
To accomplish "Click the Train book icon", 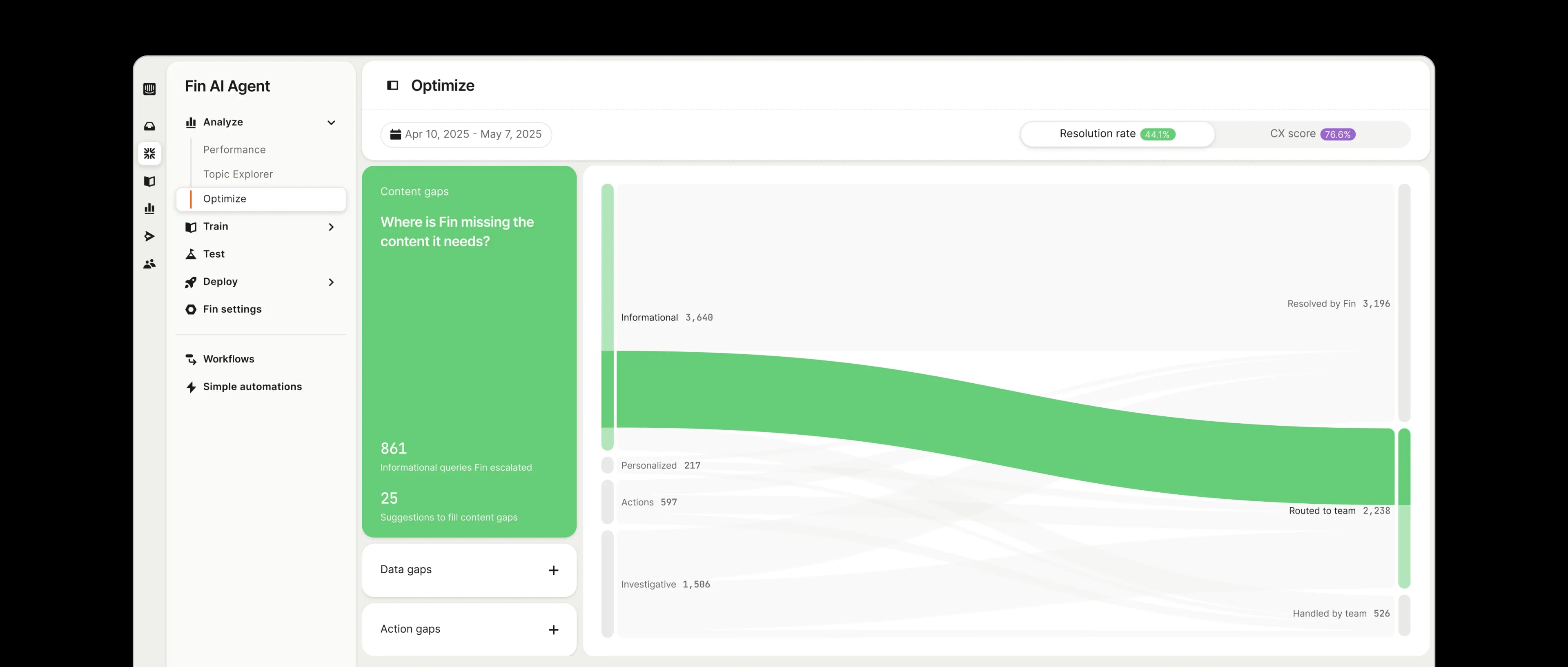I will click(x=191, y=227).
